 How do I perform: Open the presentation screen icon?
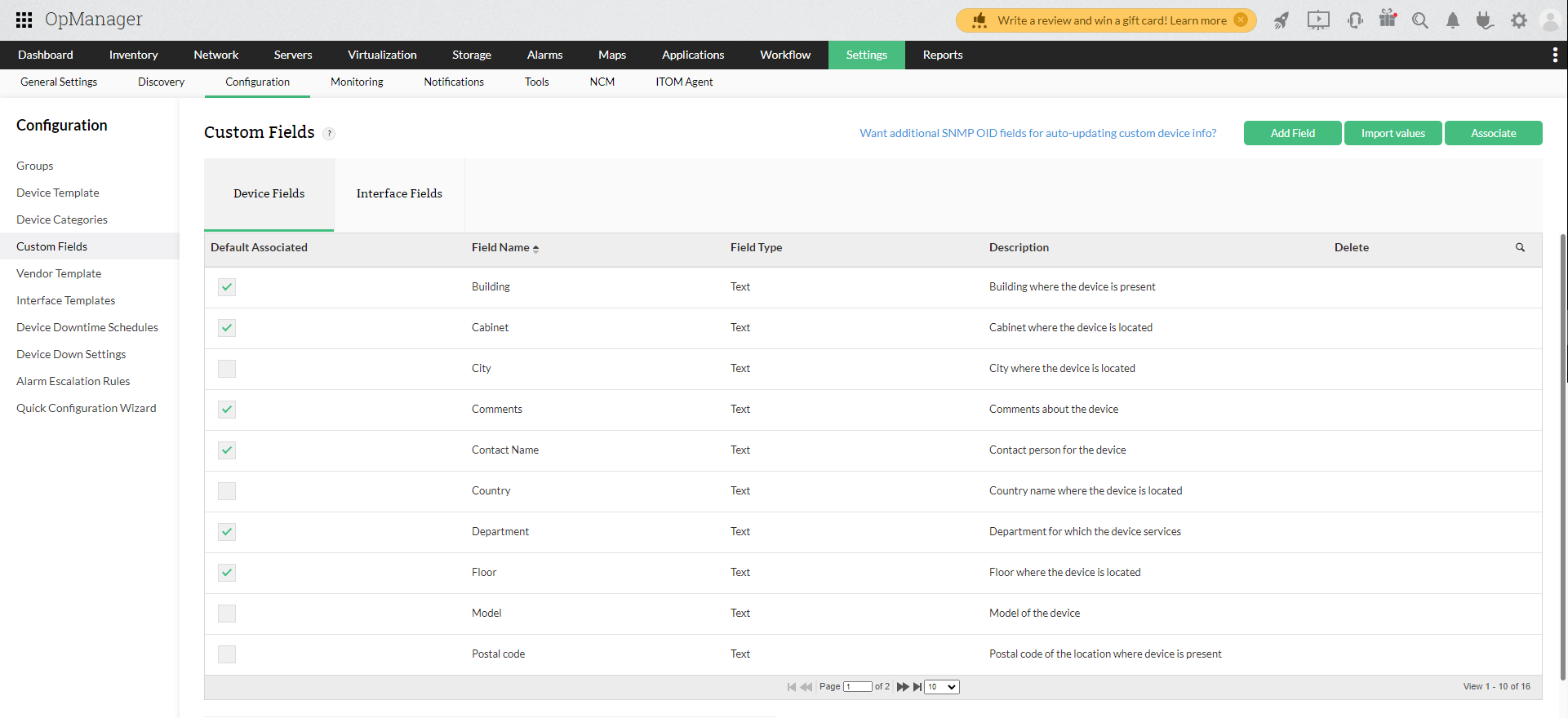(x=1318, y=20)
